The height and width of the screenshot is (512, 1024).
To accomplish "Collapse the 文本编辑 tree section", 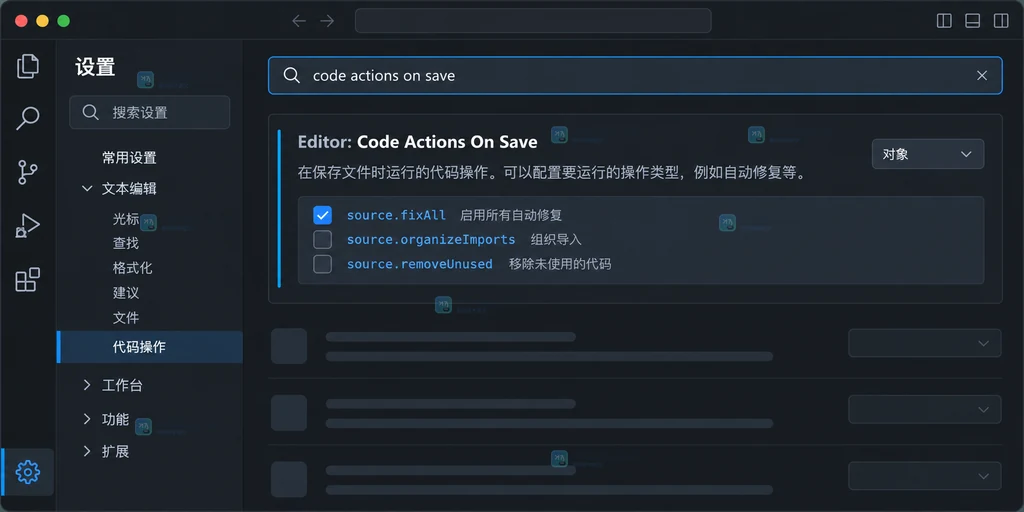I will 87,189.
